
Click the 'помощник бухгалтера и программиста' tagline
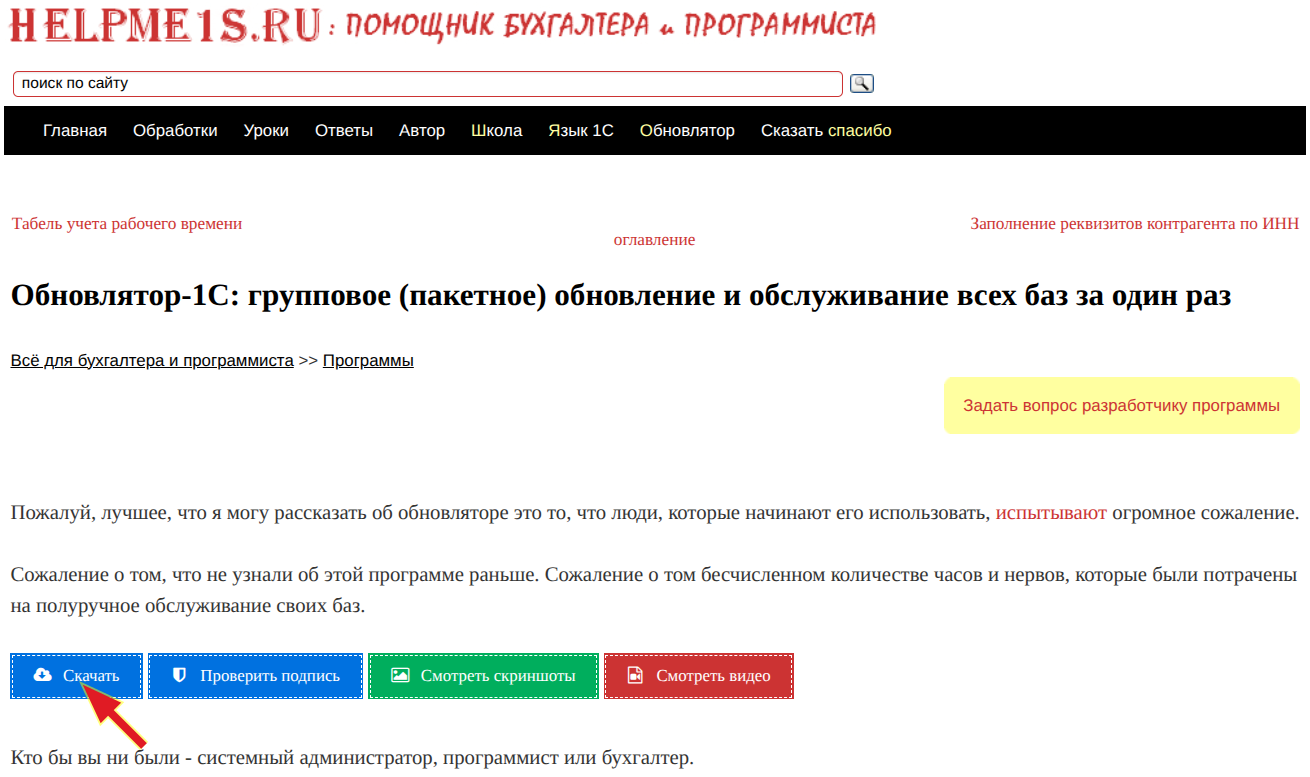click(x=611, y=26)
